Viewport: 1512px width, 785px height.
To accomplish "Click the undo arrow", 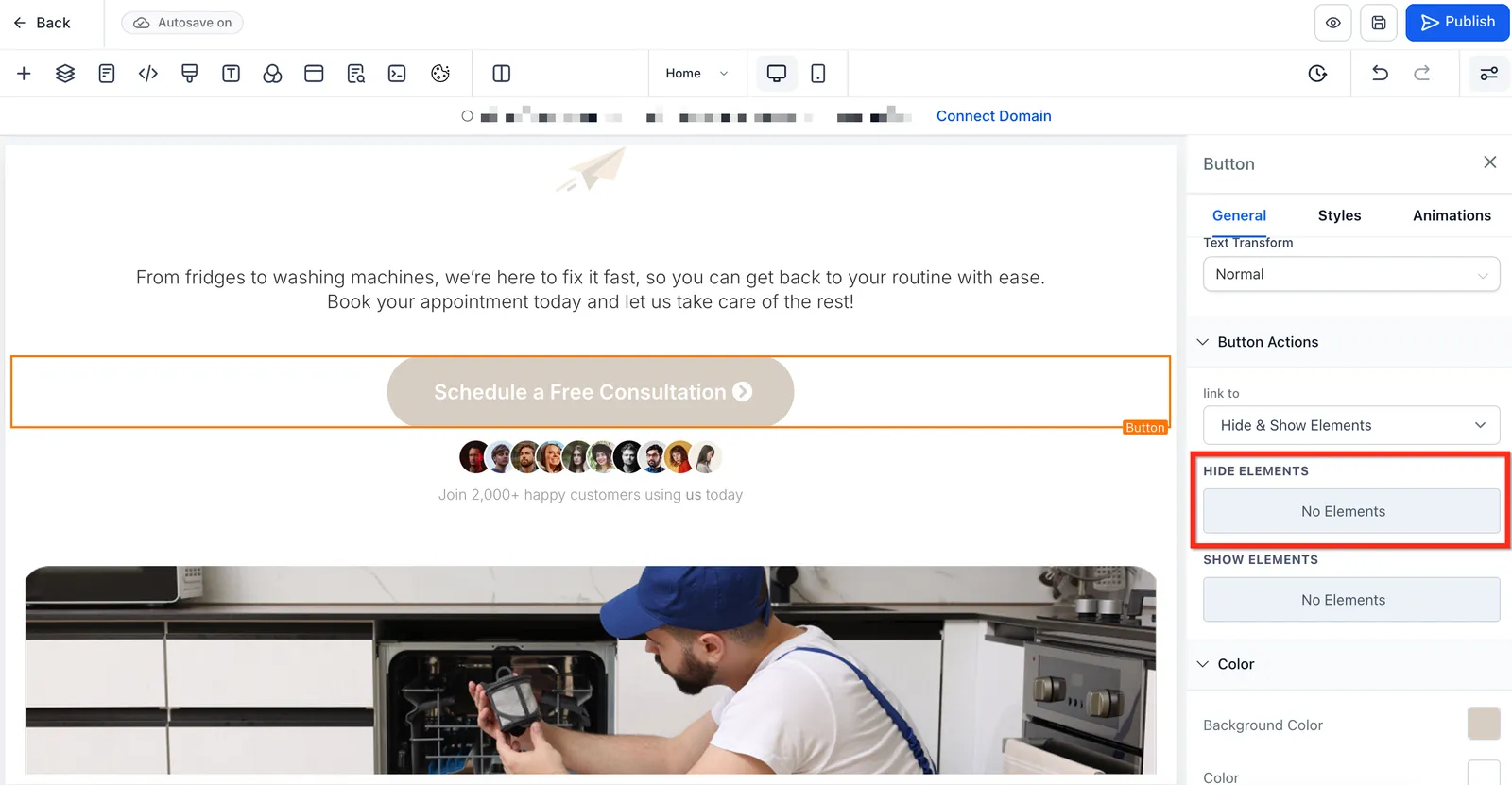I will point(1380,74).
